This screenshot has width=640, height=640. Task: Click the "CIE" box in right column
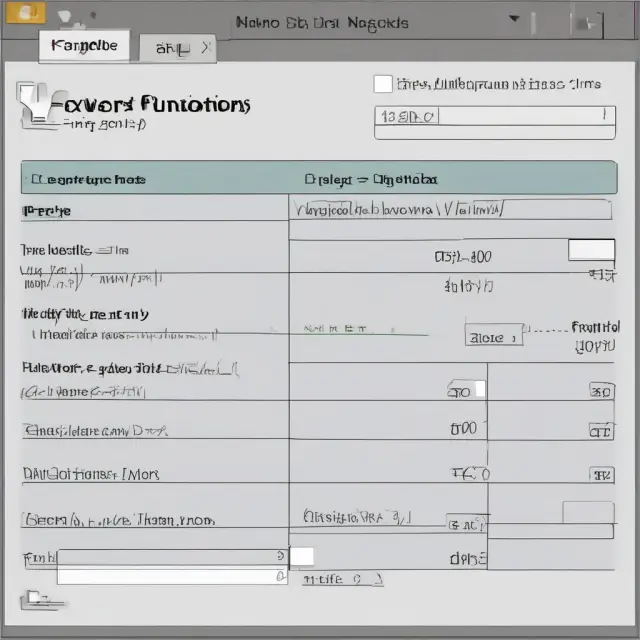pos(602,431)
